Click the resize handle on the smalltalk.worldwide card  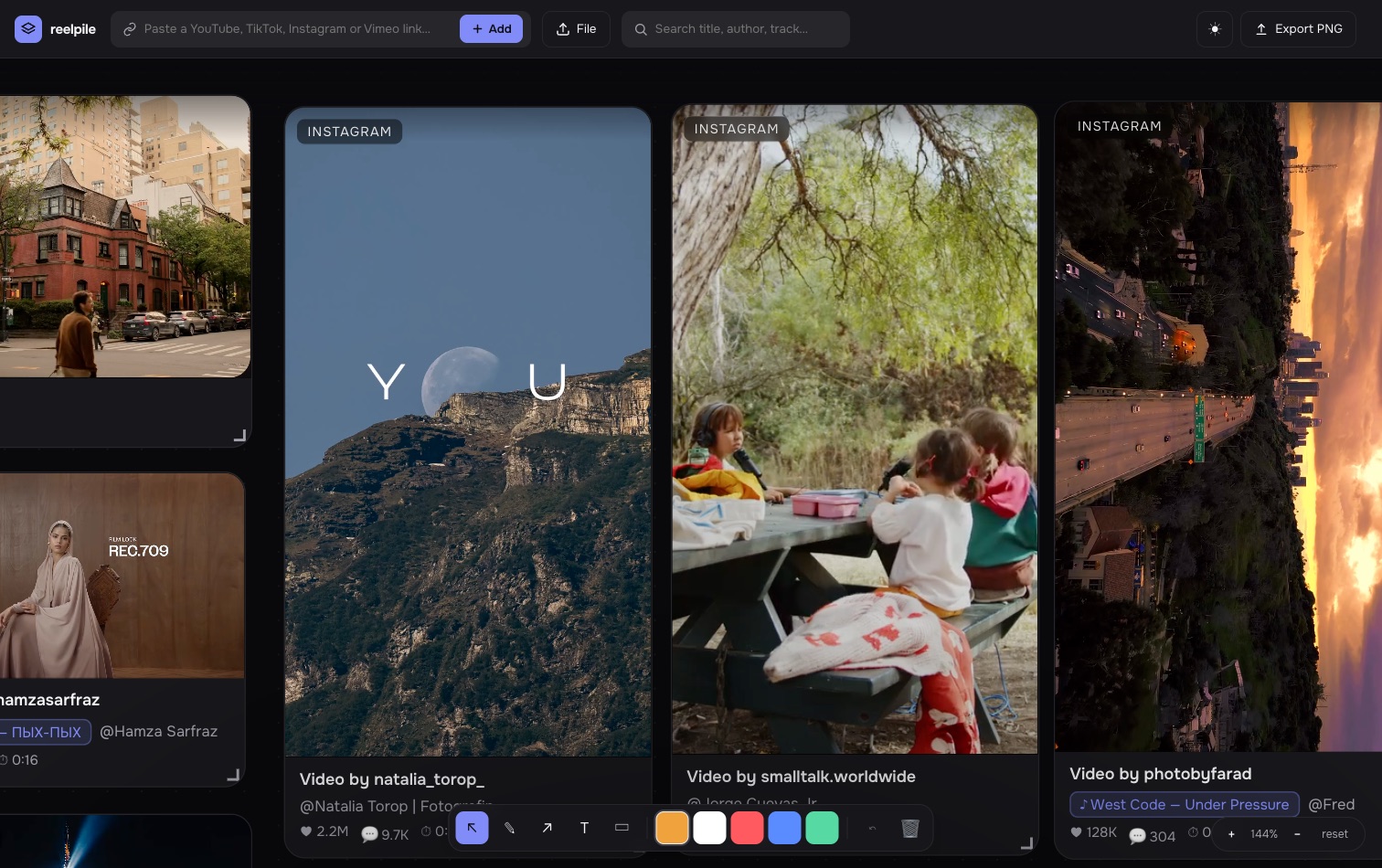[1026, 843]
